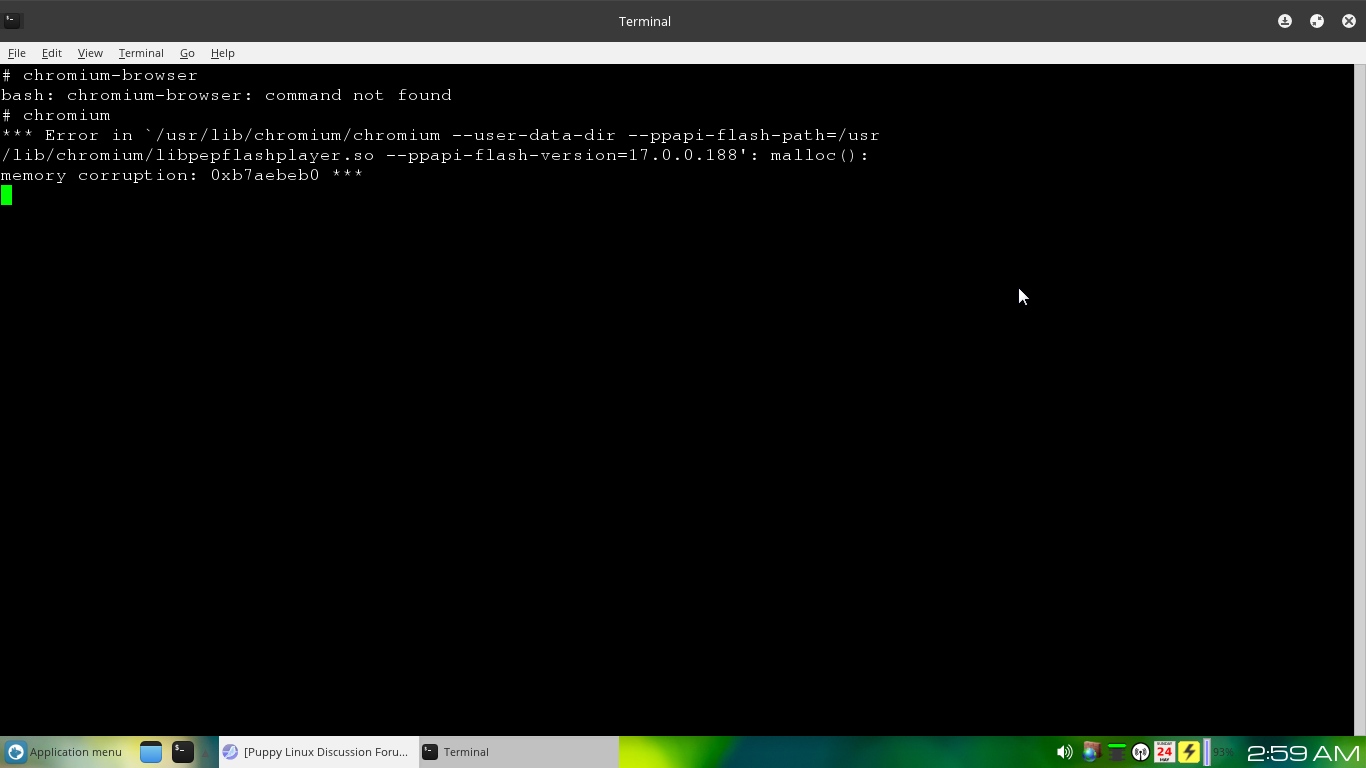Open the Application menu
This screenshot has height=768, width=1366.
[64, 752]
